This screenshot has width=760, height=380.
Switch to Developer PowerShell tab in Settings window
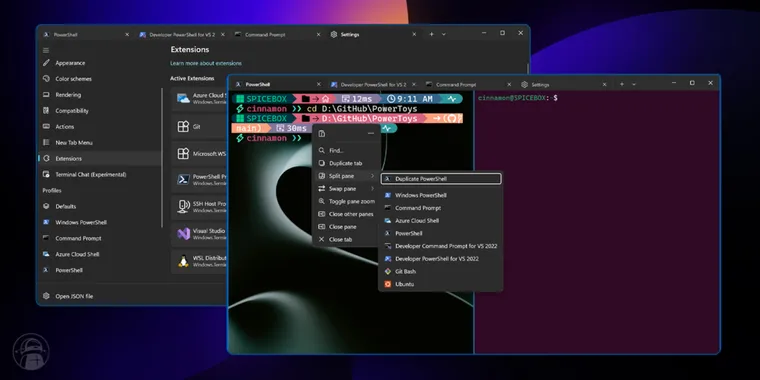[x=181, y=34]
